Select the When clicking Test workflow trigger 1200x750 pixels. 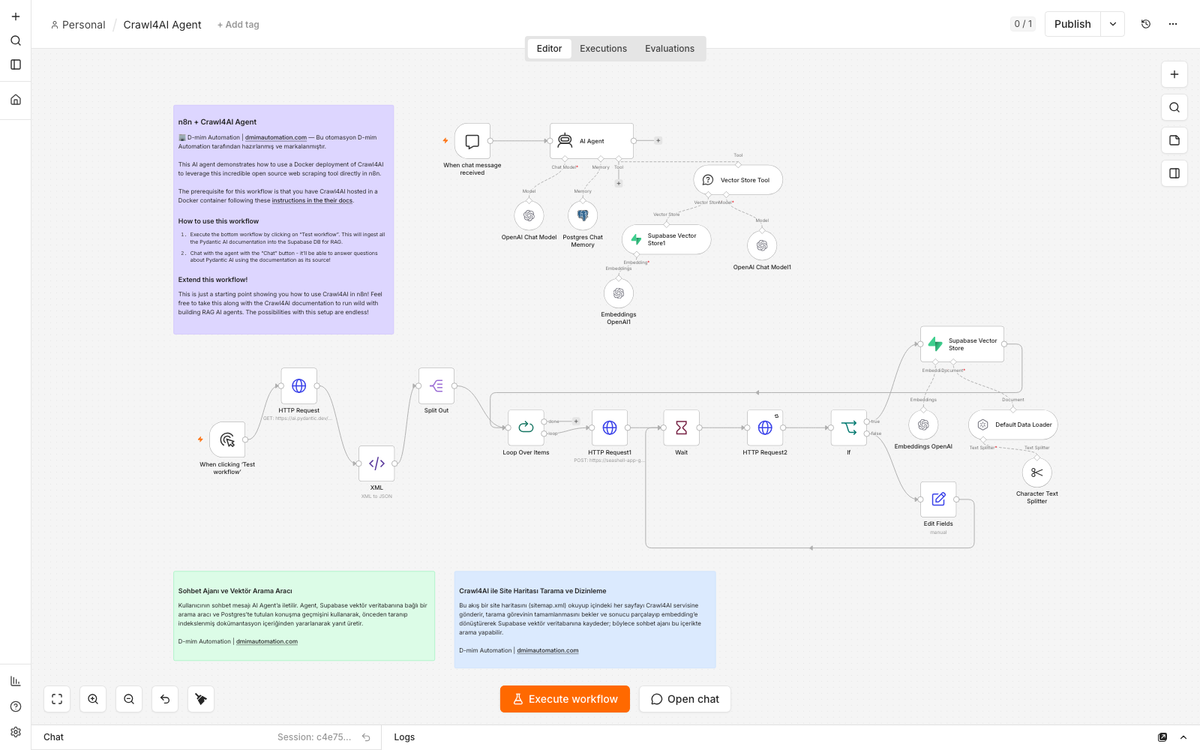227,440
